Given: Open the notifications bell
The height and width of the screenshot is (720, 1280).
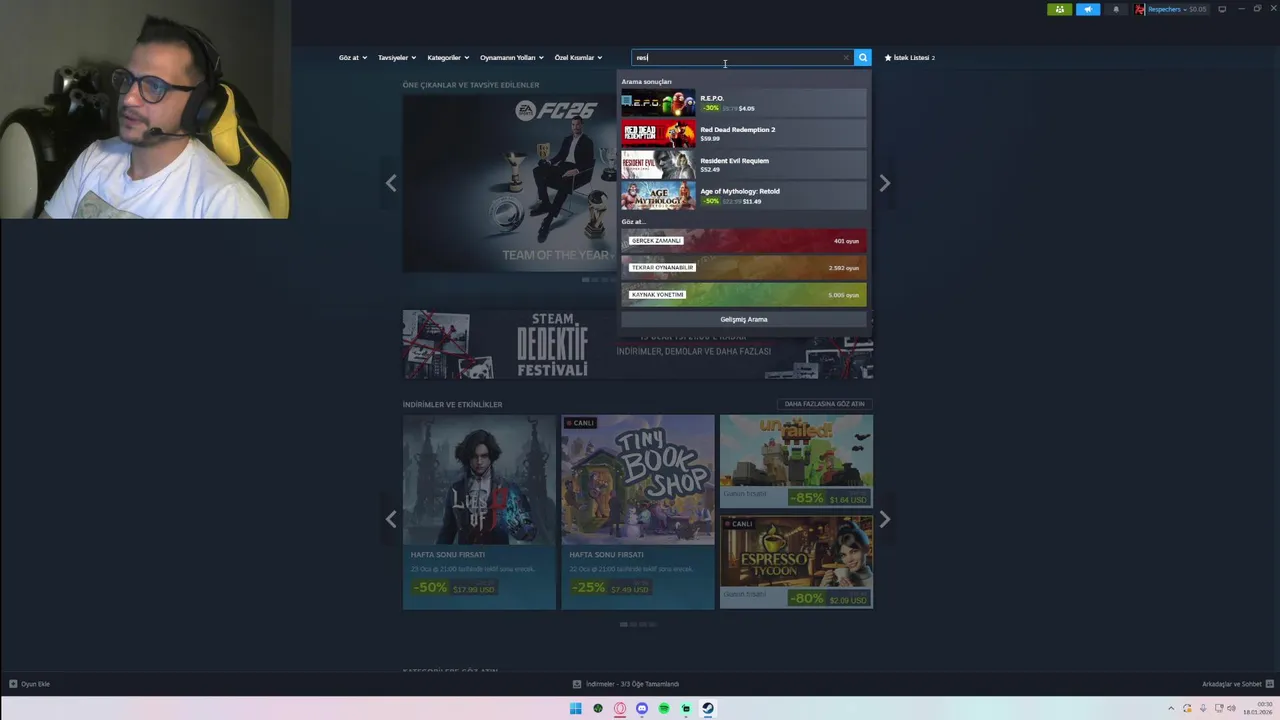Looking at the screenshot, I should (x=1116, y=9).
